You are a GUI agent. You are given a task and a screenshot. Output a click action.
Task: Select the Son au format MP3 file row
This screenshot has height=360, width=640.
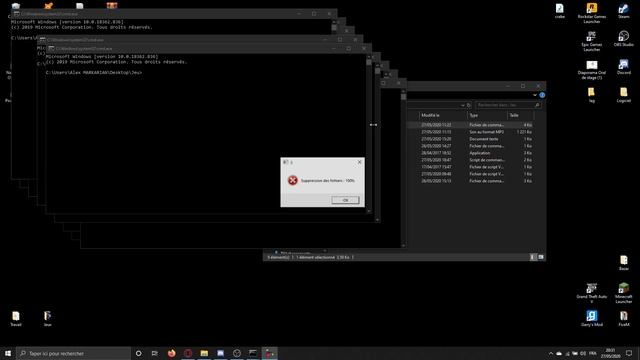coord(471,132)
